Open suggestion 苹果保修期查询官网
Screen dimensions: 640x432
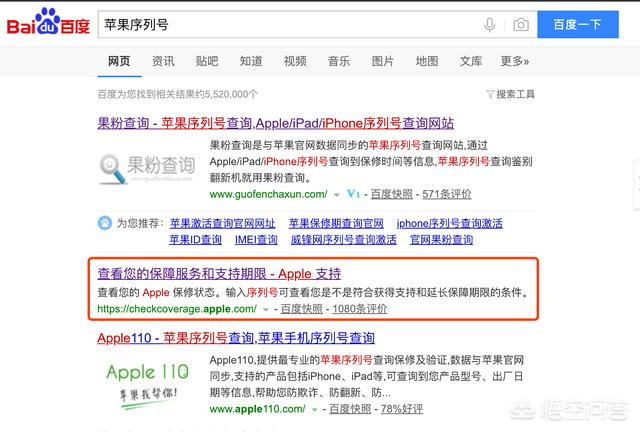pos(336,223)
